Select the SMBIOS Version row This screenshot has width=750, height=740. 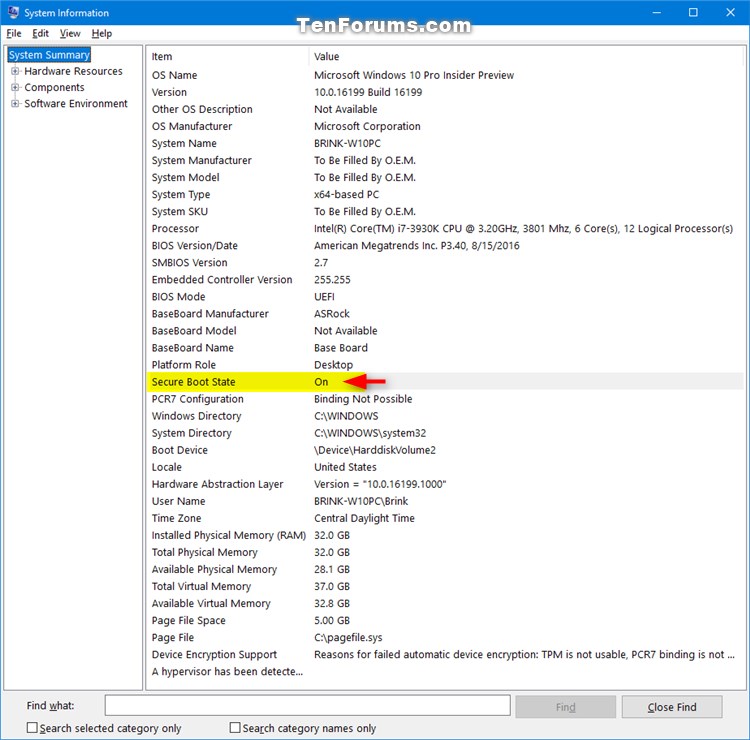pos(445,263)
